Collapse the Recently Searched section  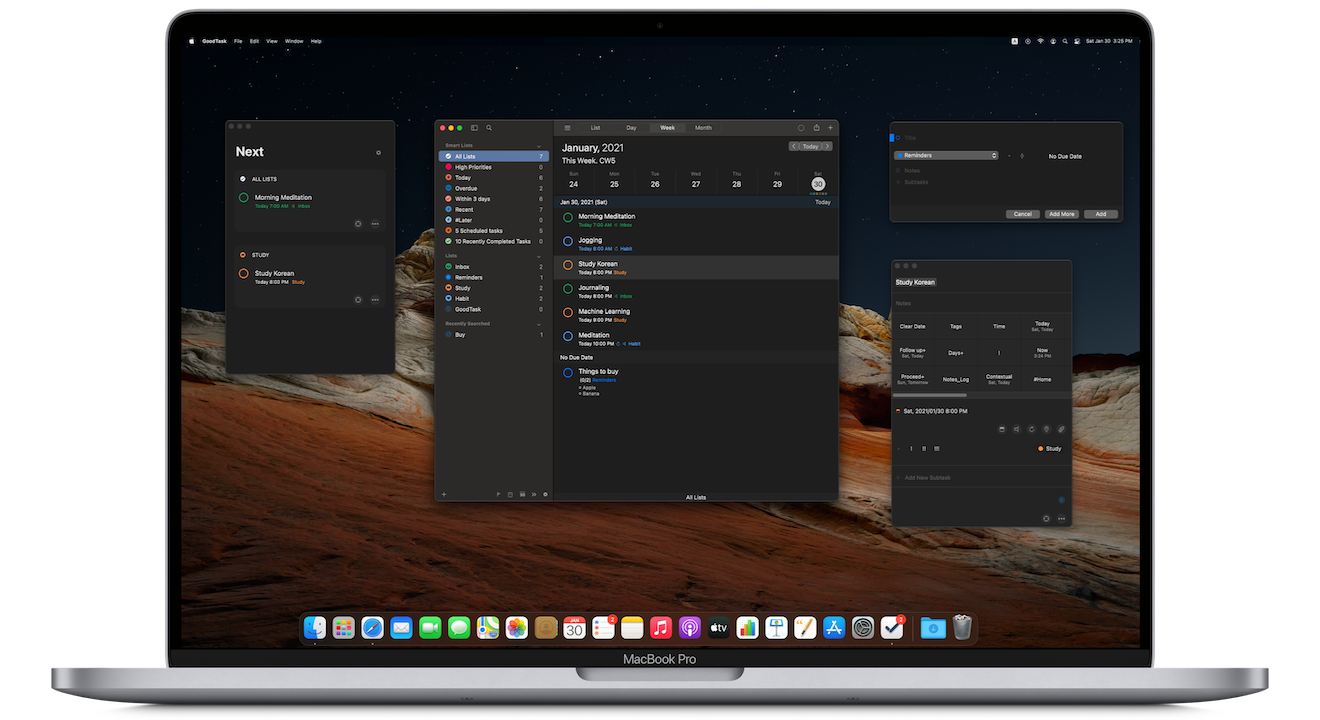coord(540,324)
